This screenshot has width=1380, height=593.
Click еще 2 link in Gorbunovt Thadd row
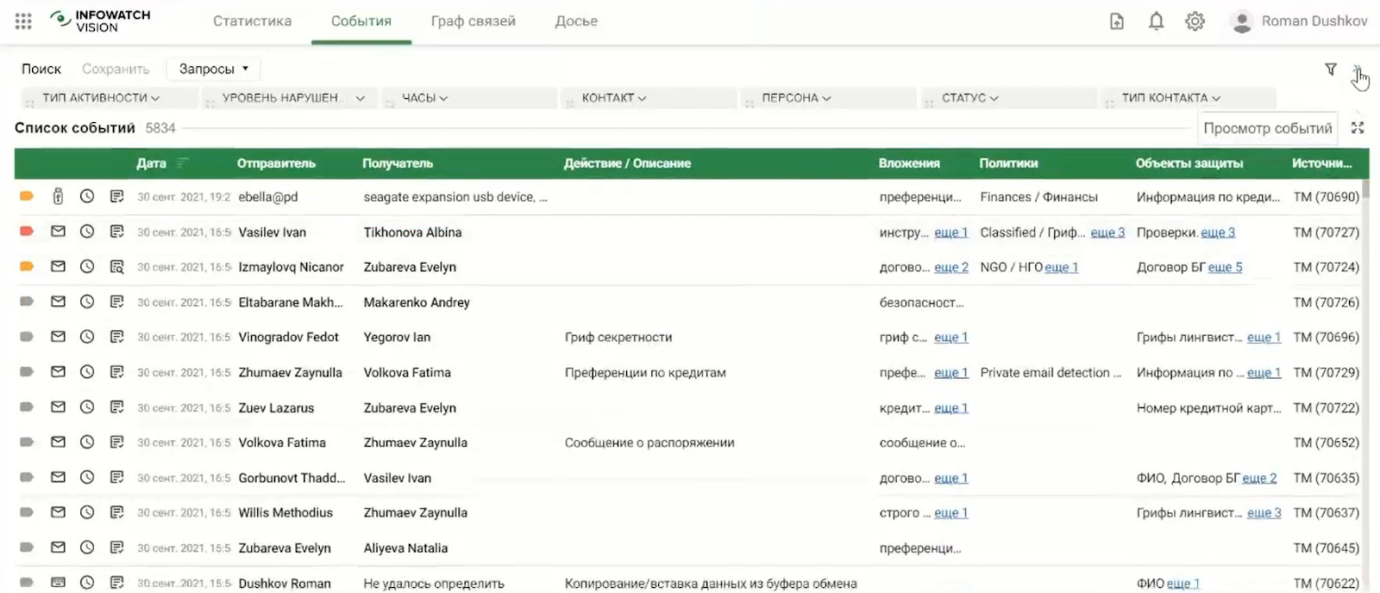[x=1259, y=478]
